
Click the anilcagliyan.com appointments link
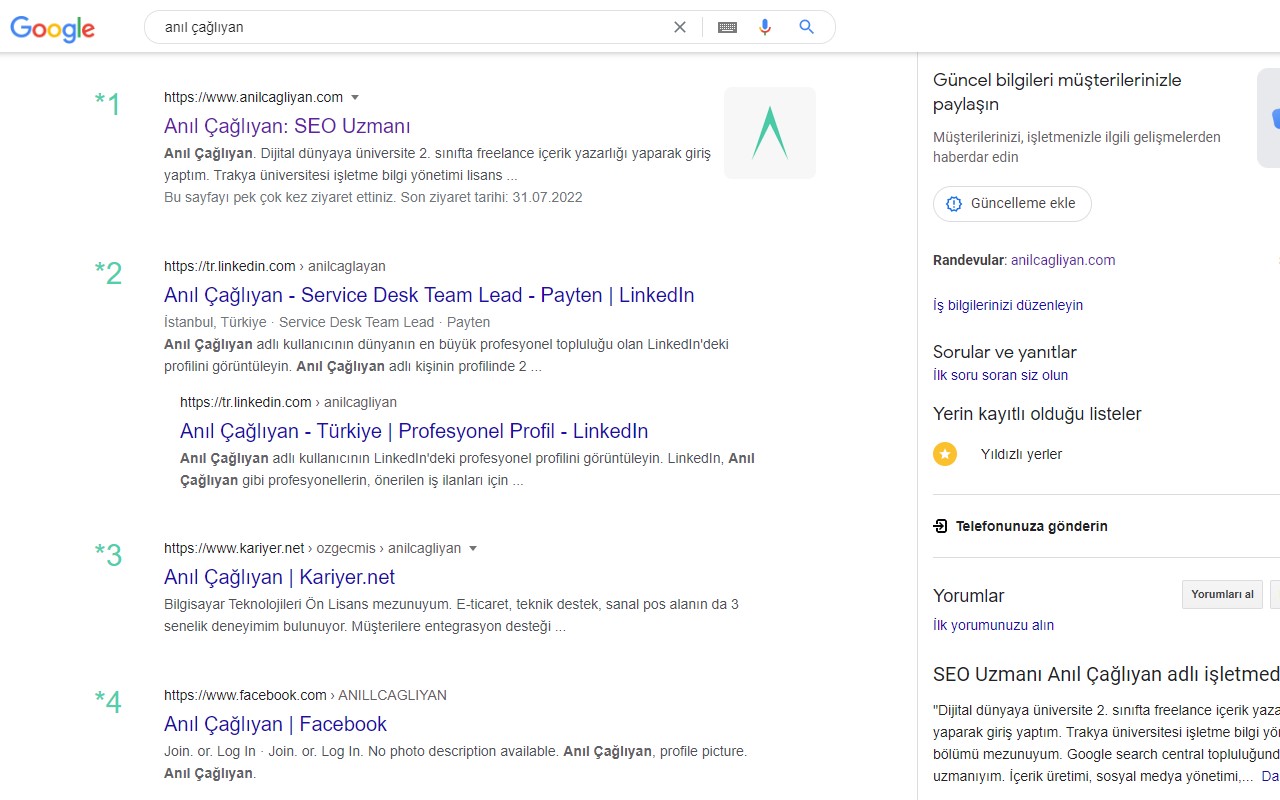click(x=1063, y=260)
